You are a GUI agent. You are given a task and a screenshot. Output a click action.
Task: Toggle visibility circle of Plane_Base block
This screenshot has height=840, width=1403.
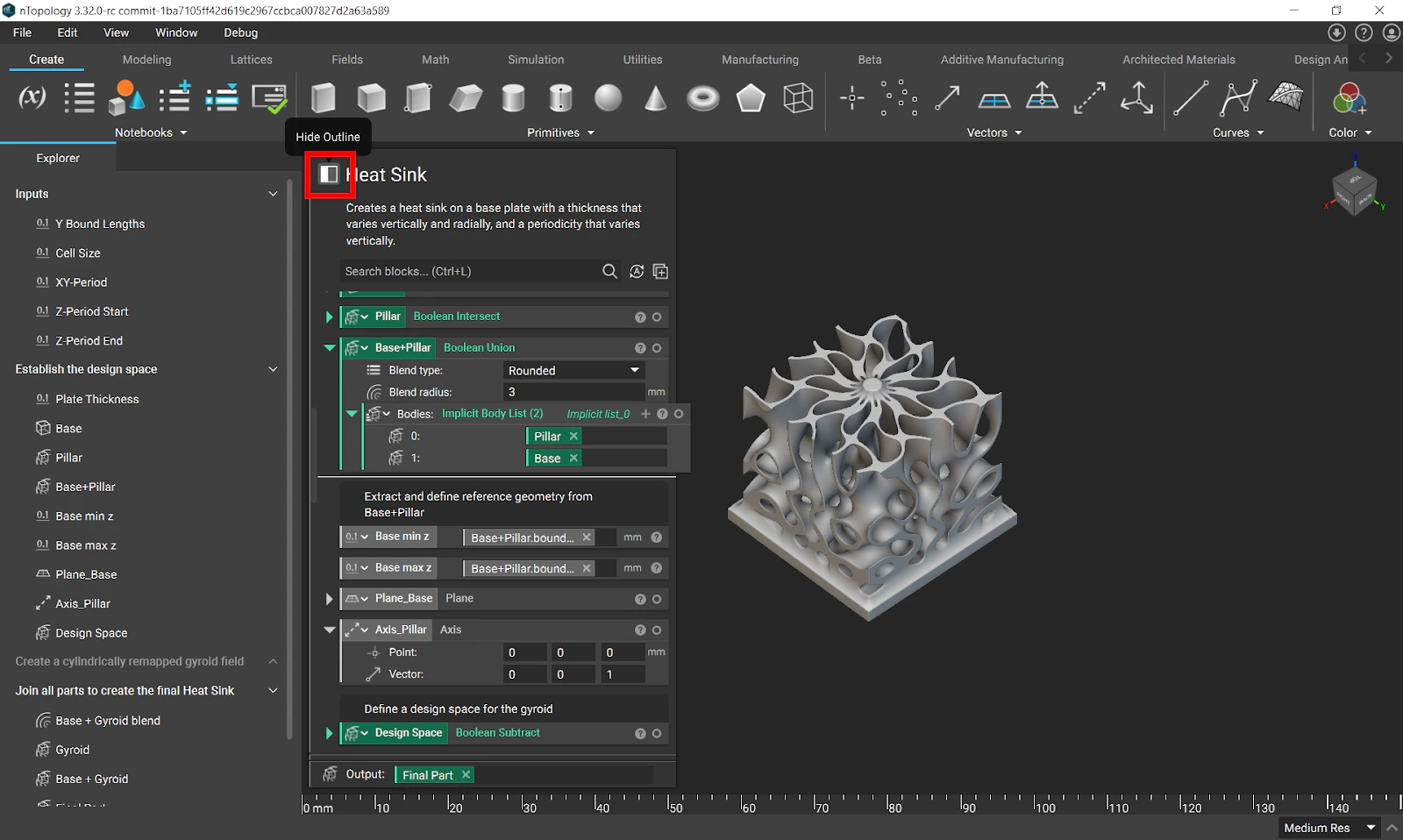click(657, 599)
